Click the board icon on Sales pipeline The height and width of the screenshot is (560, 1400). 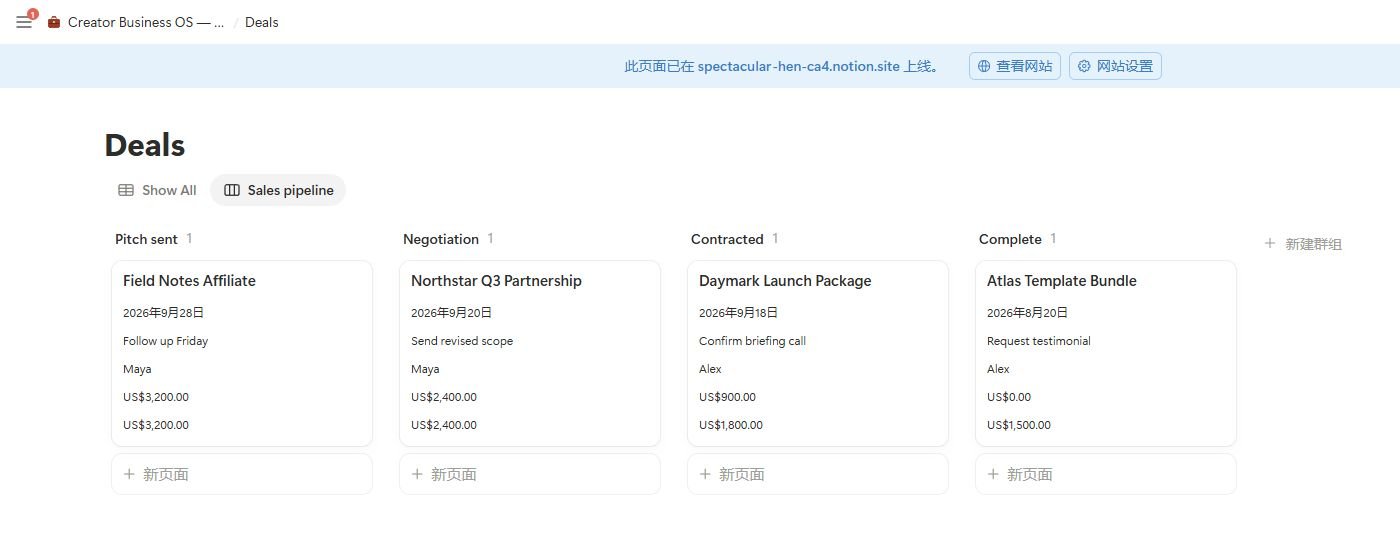click(x=232, y=190)
